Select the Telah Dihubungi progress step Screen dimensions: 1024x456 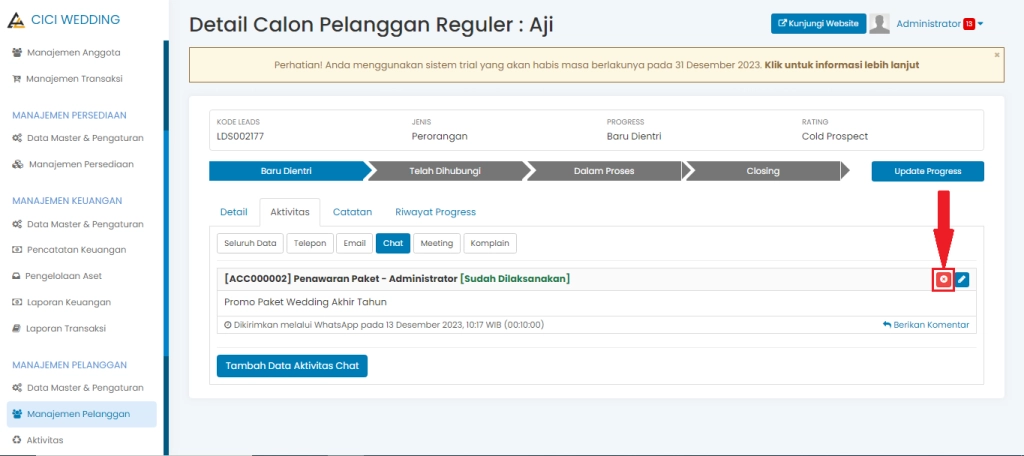pyautogui.click(x=445, y=171)
